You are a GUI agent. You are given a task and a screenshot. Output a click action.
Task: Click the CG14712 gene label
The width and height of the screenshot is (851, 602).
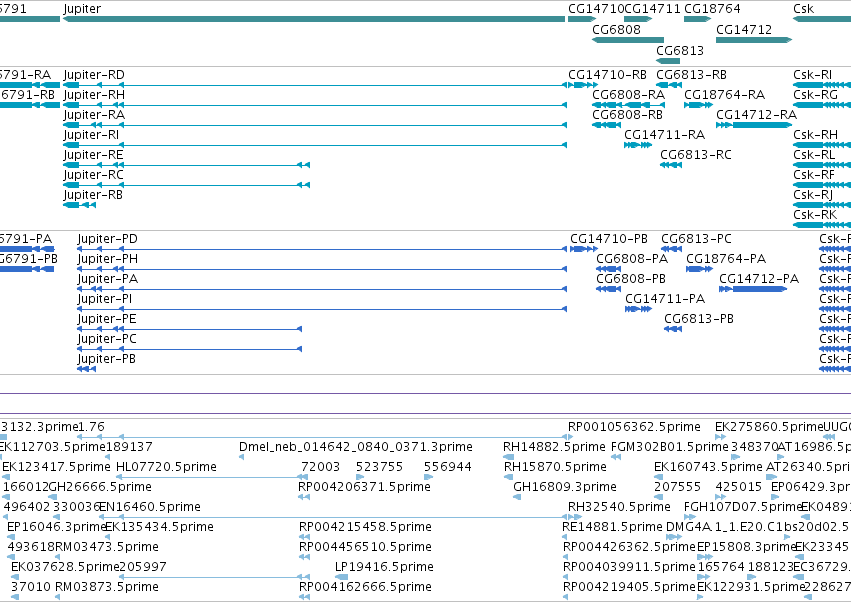click(x=744, y=30)
